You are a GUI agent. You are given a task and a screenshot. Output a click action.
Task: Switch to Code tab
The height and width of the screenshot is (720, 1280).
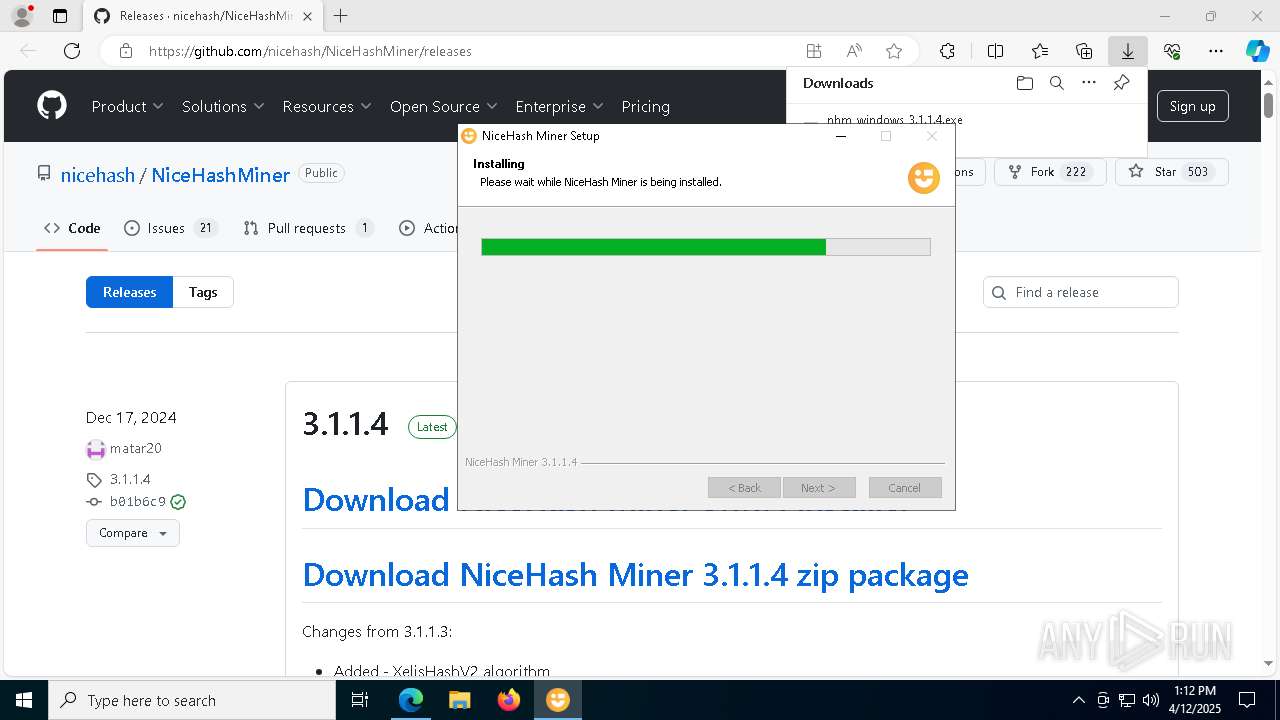point(72,228)
